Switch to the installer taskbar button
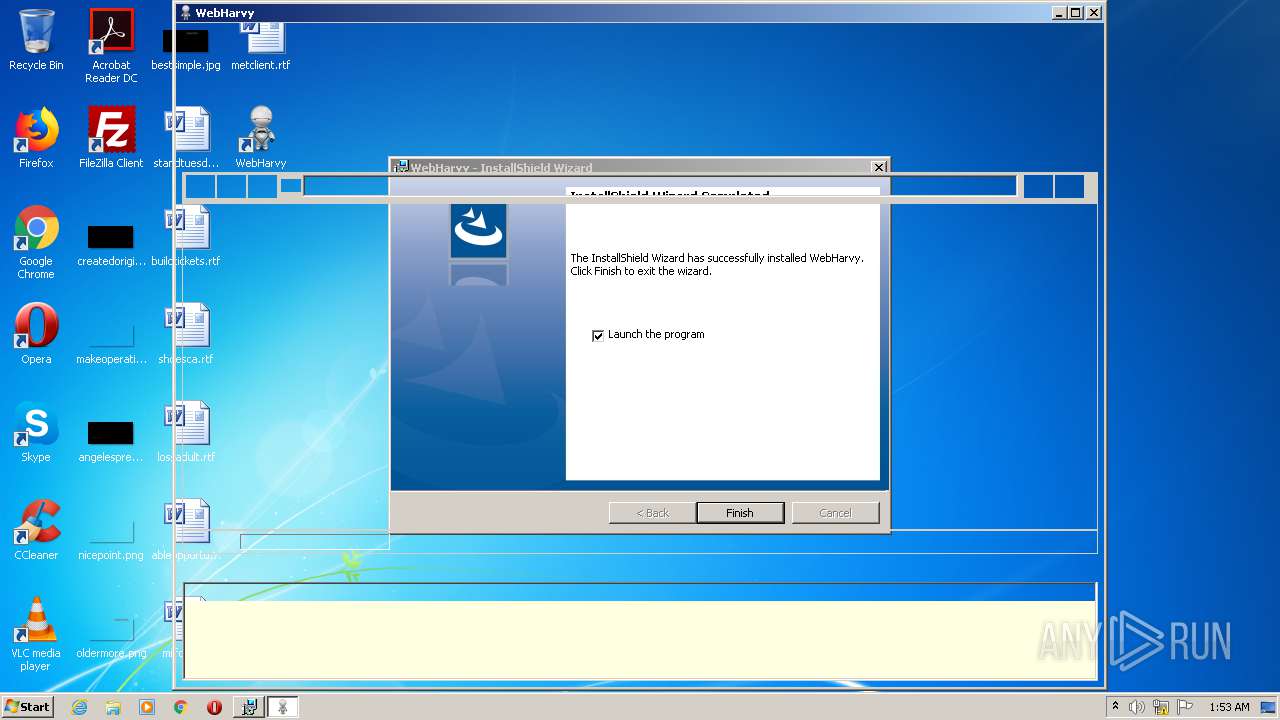The image size is (1280, 720). [x=249, y=707]
